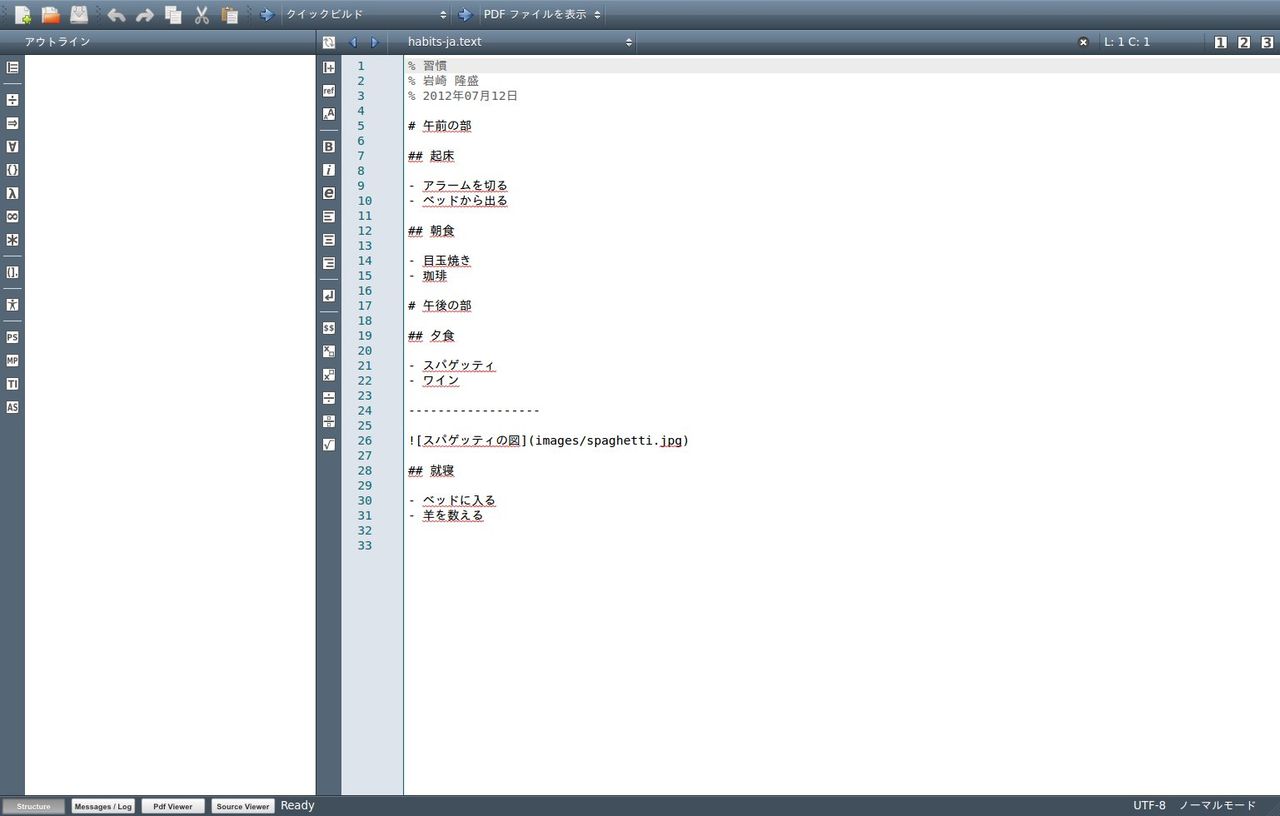Insert a display fraction dfrac
This screenshot has width=1280, height=816.
click(x=329, y=421)
